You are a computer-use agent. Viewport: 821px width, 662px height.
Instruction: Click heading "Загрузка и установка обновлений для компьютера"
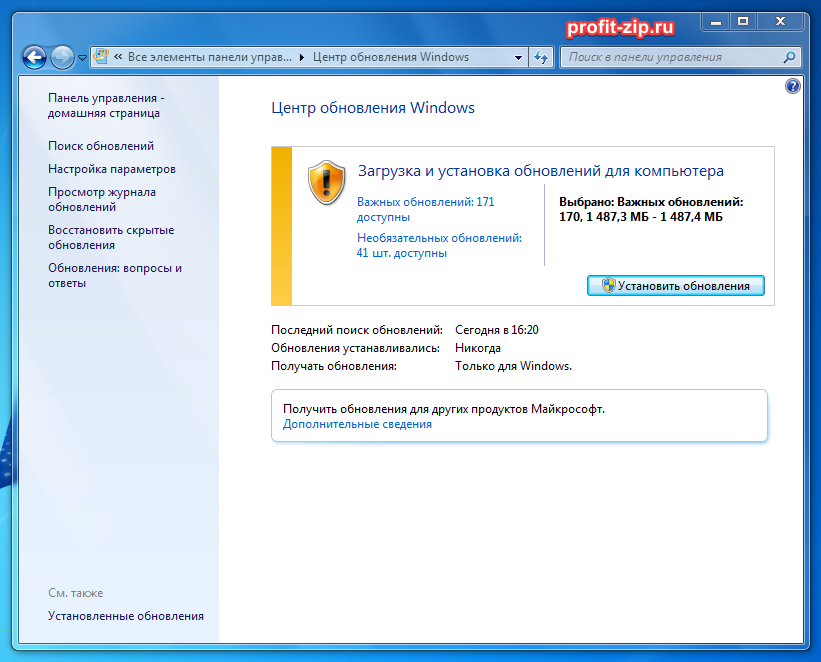point(540,171)
